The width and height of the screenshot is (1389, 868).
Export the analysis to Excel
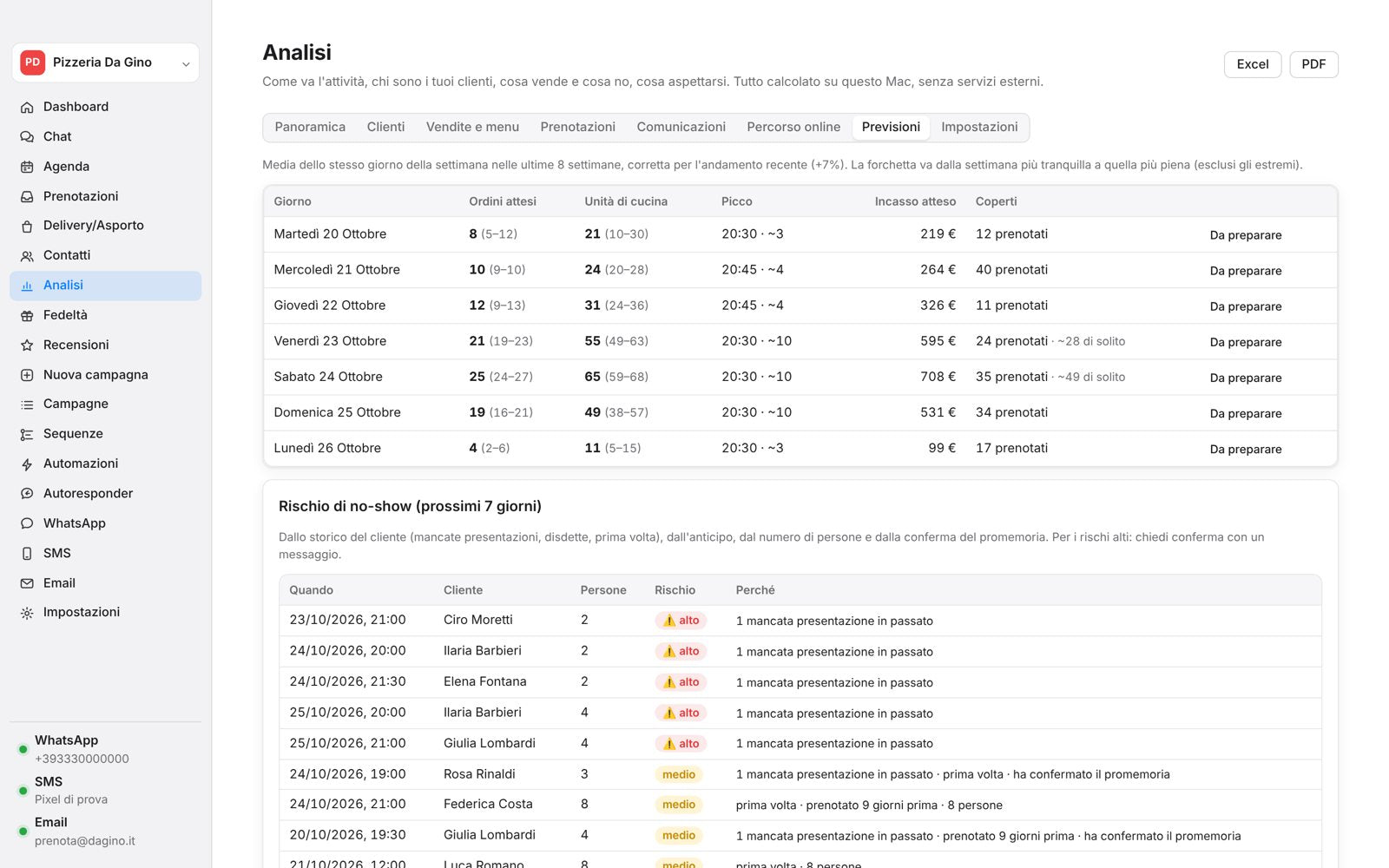[x=1253, y=64]
